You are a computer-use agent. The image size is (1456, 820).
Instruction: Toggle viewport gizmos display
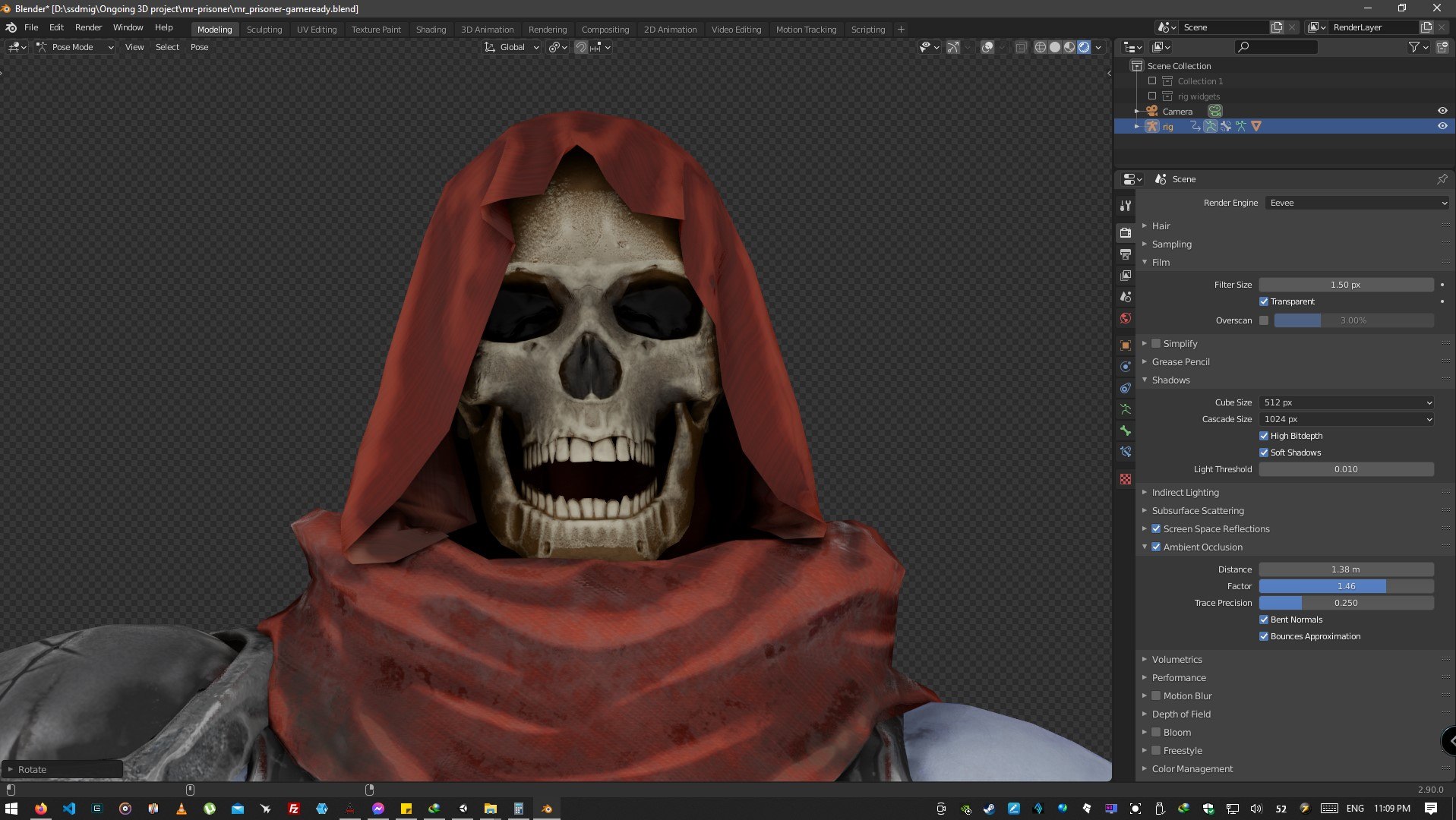pos(952,47)
